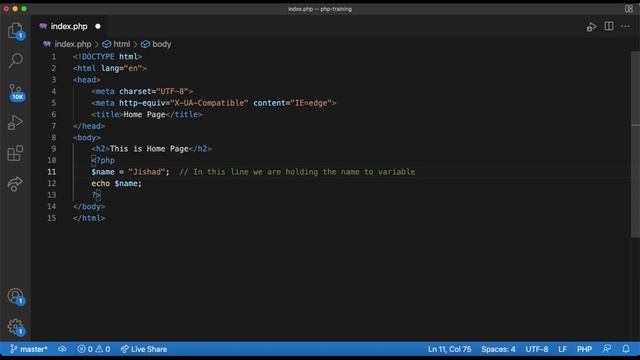Viewport: 640px width, 360px height.
Task: Open the Live Share activity bar icon
Action: pos(15,184)
